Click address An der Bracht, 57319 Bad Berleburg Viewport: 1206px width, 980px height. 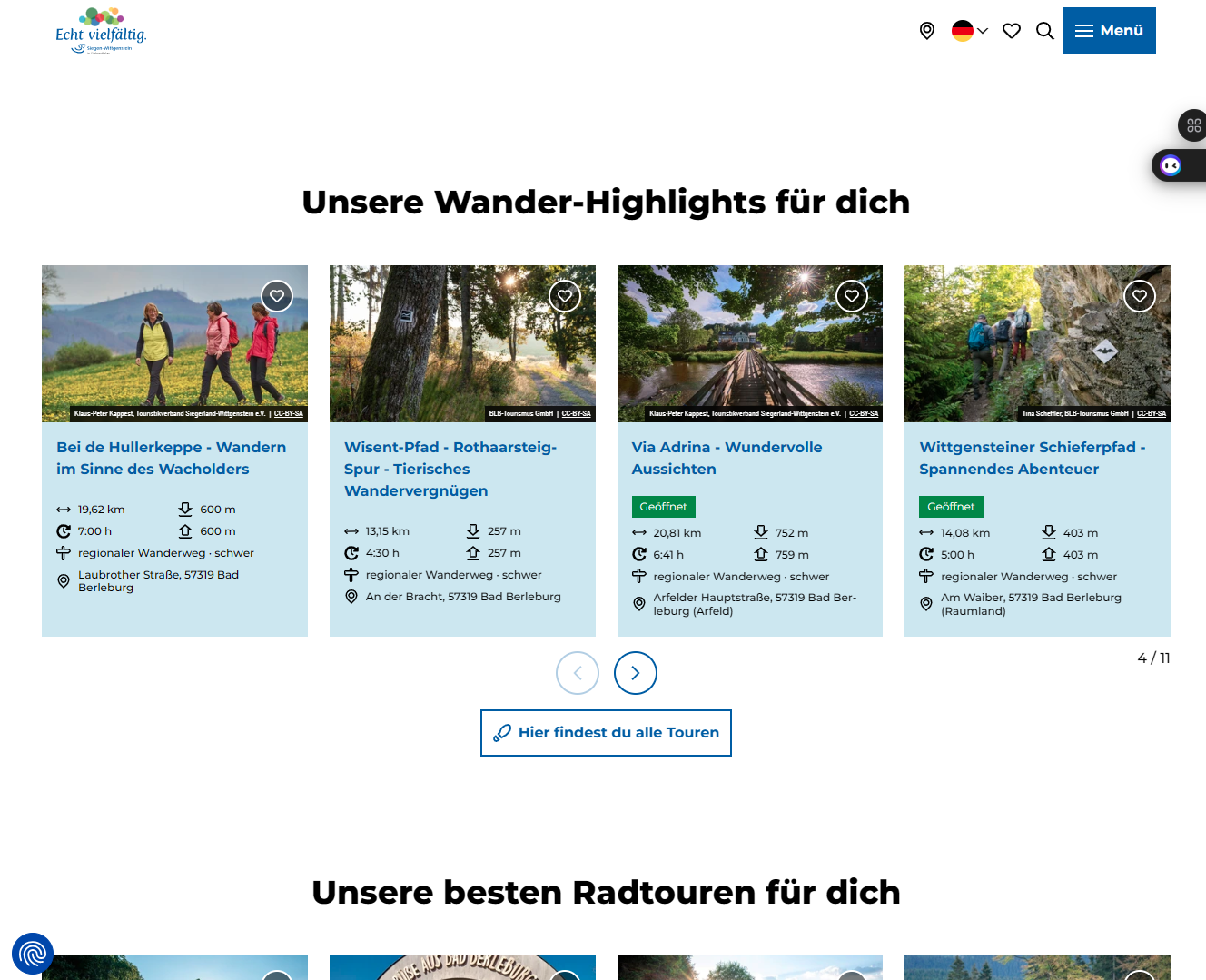[x=463, y=597]
